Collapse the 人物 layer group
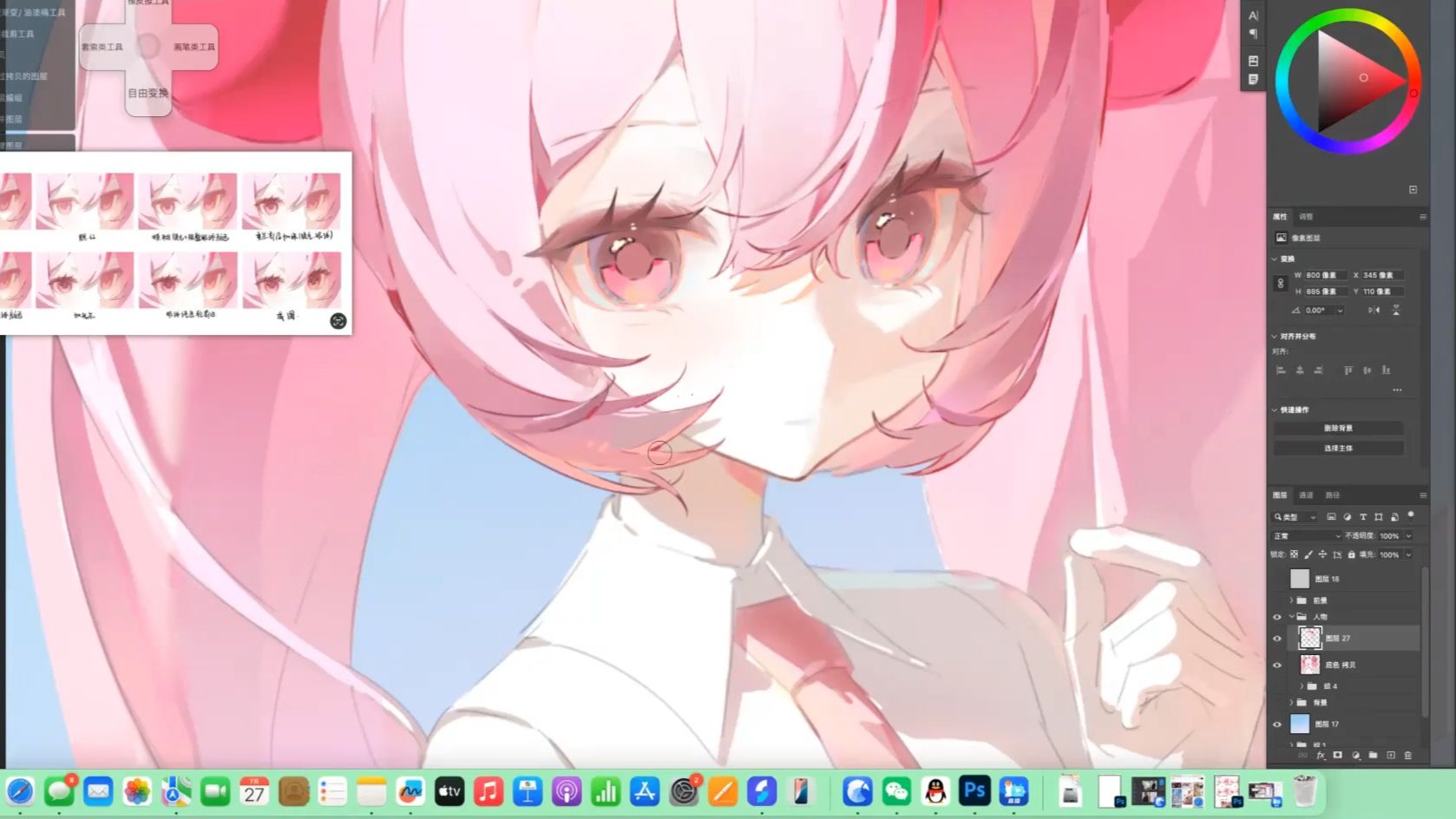Image resolution: width=1456 pixels, height=819 pixels. 1291,617
